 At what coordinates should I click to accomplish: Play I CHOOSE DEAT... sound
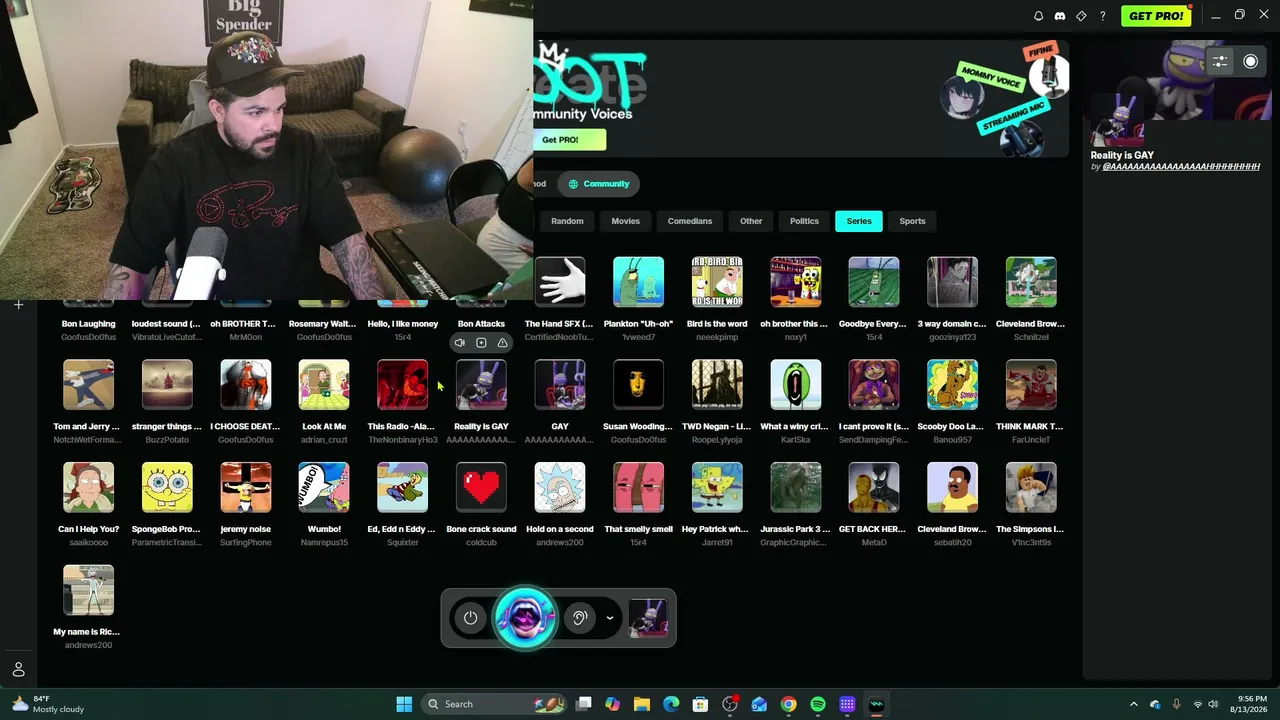pyautogui.click(x=246, y=385)
